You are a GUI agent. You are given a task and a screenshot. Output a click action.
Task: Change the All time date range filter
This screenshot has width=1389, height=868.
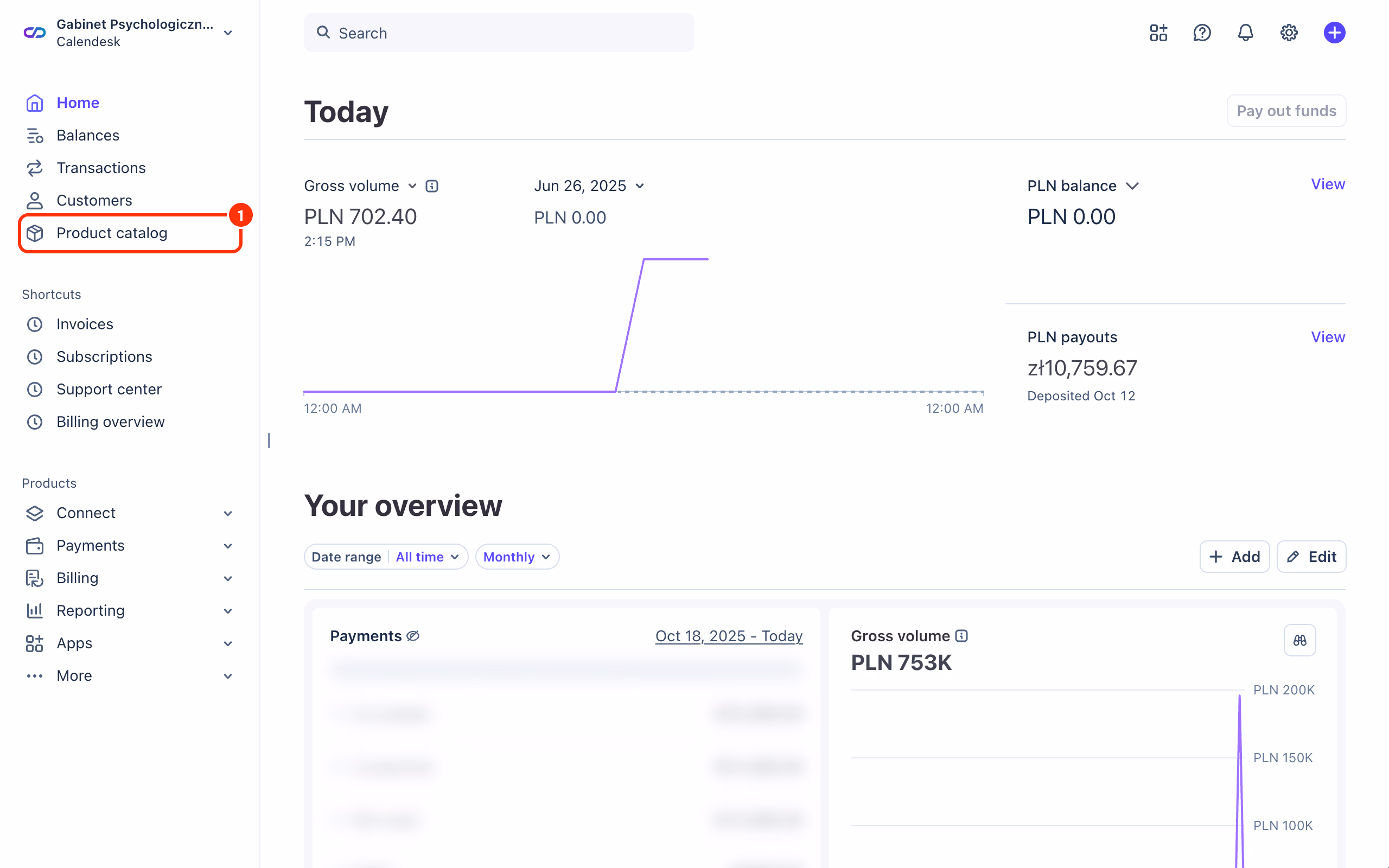428,557
